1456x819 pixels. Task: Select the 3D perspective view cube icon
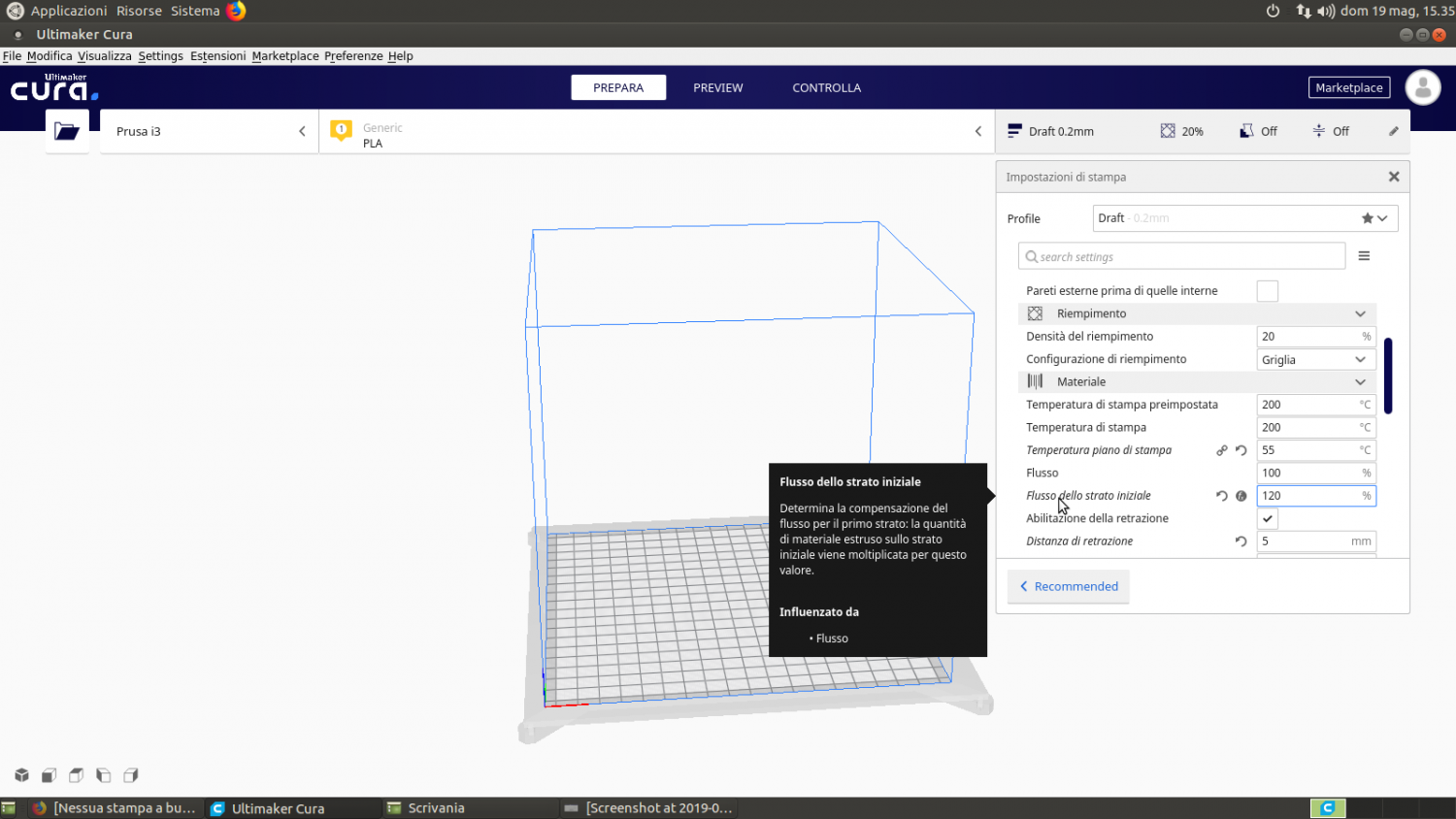point(21,775)
